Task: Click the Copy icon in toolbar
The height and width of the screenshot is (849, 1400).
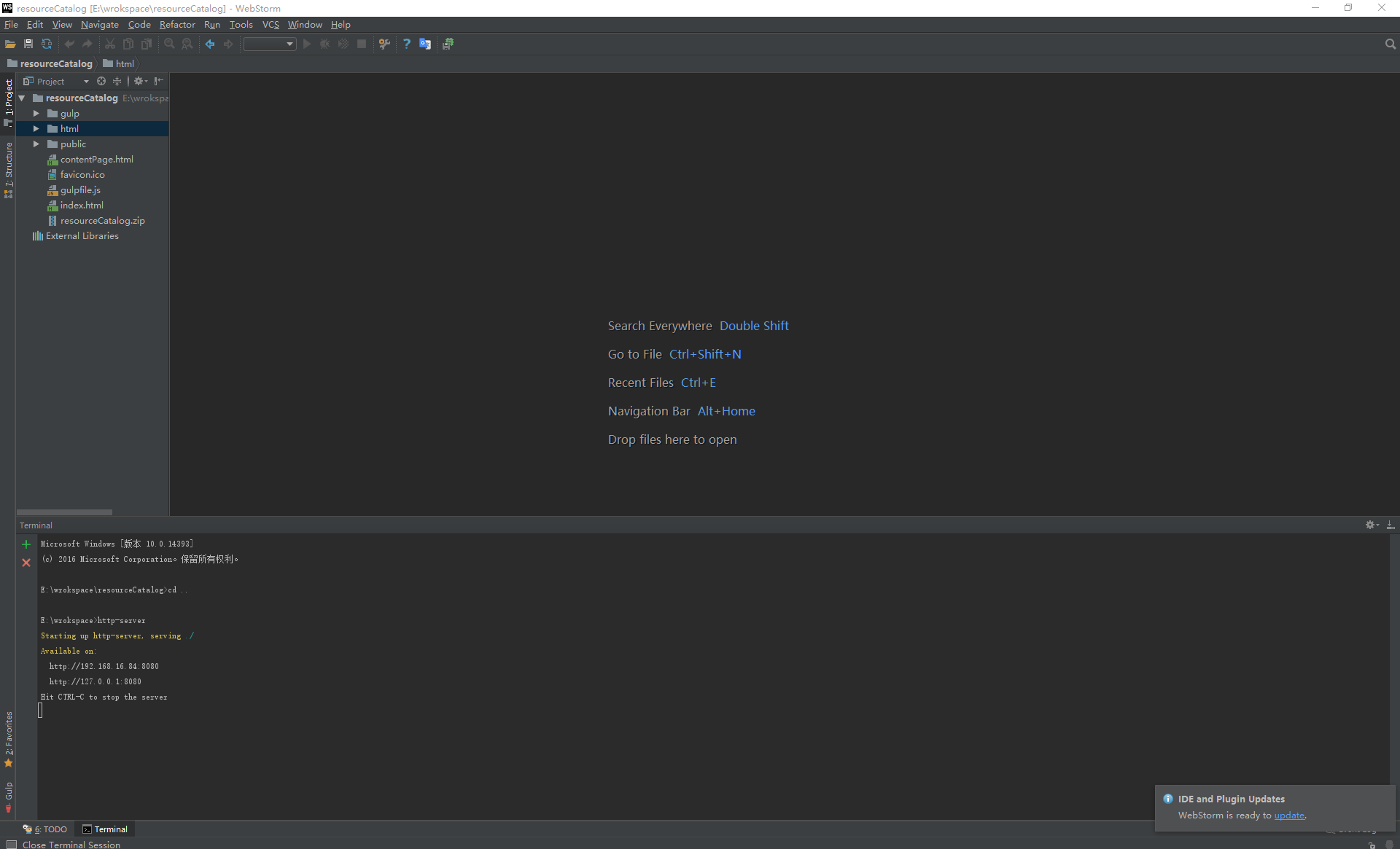Action: 128,44
